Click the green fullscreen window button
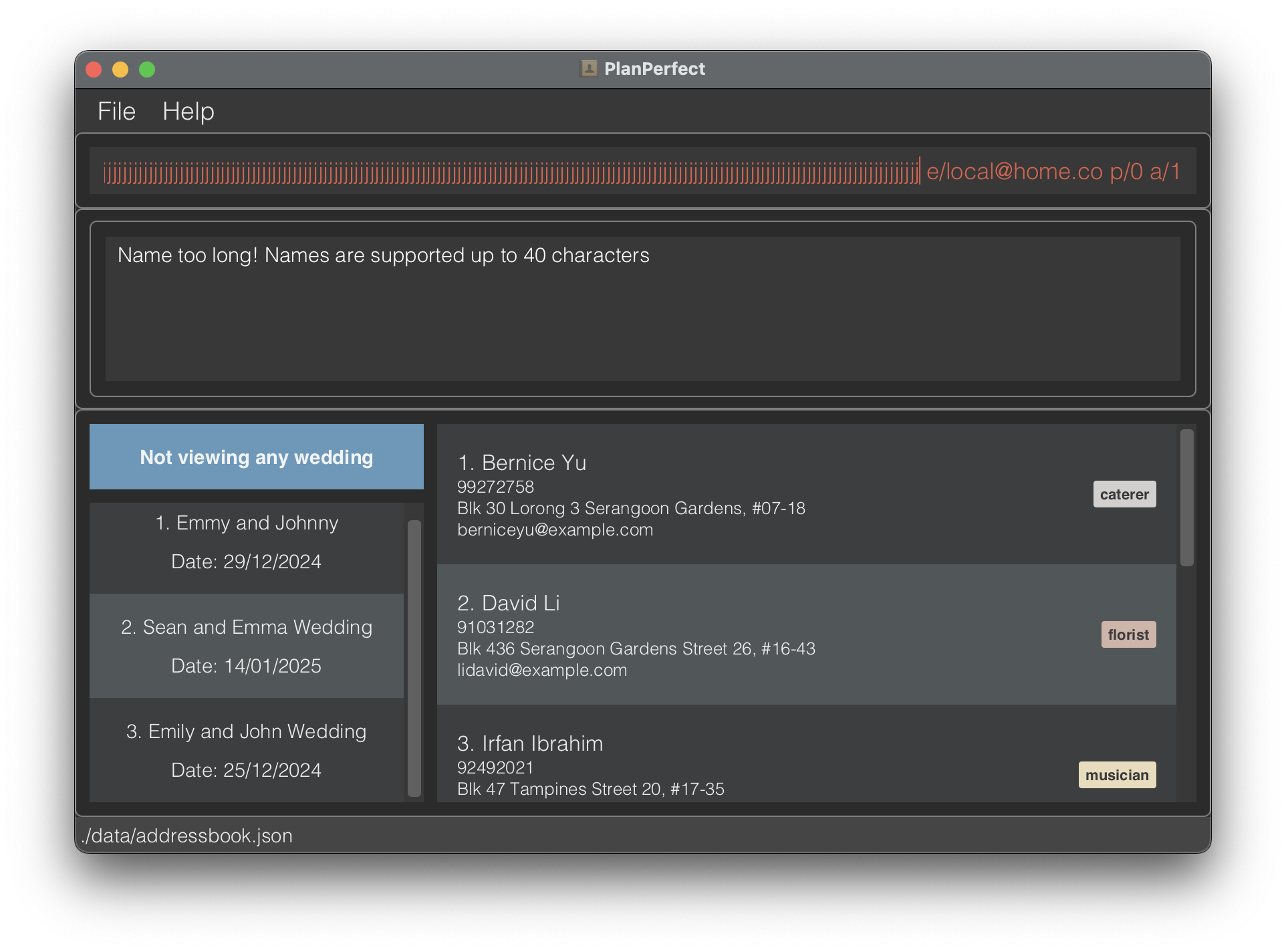This screenshot has height=952, width=1286. click(x=147, y=70)
